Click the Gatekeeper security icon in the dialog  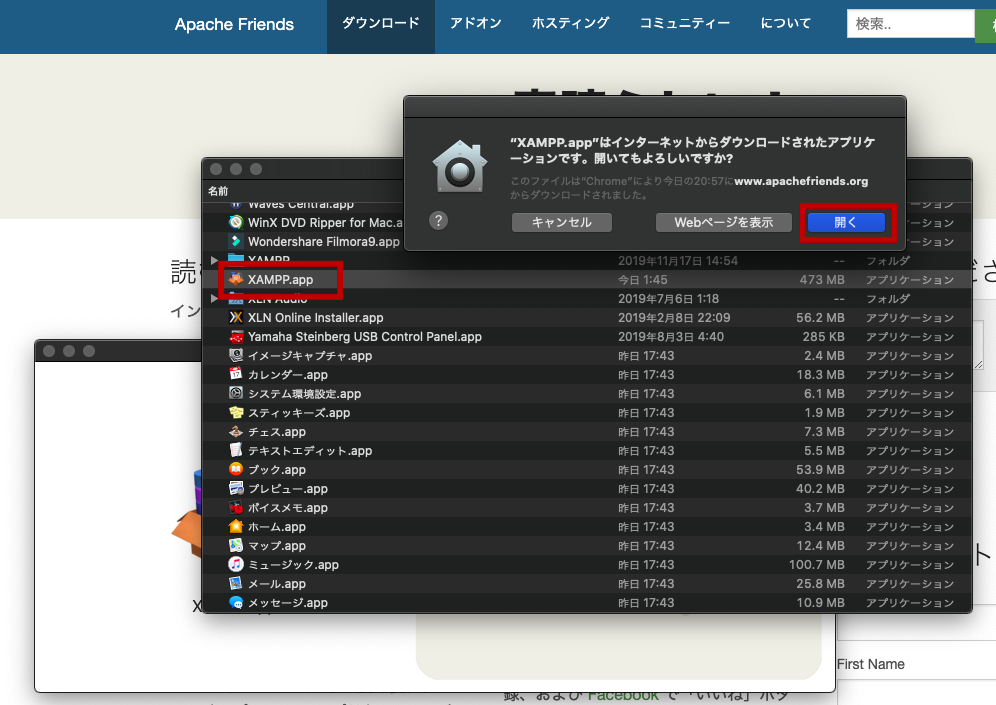pyautogui.click(x=460, y=166)
